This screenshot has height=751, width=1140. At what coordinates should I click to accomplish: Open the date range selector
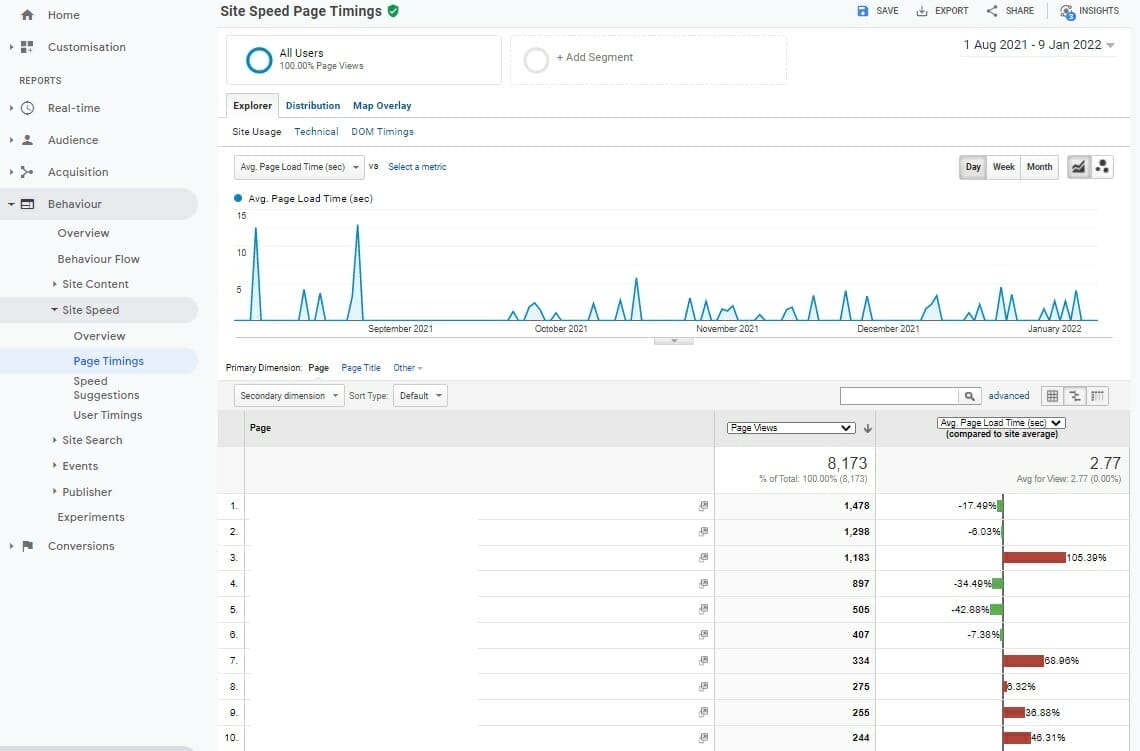1037,45
